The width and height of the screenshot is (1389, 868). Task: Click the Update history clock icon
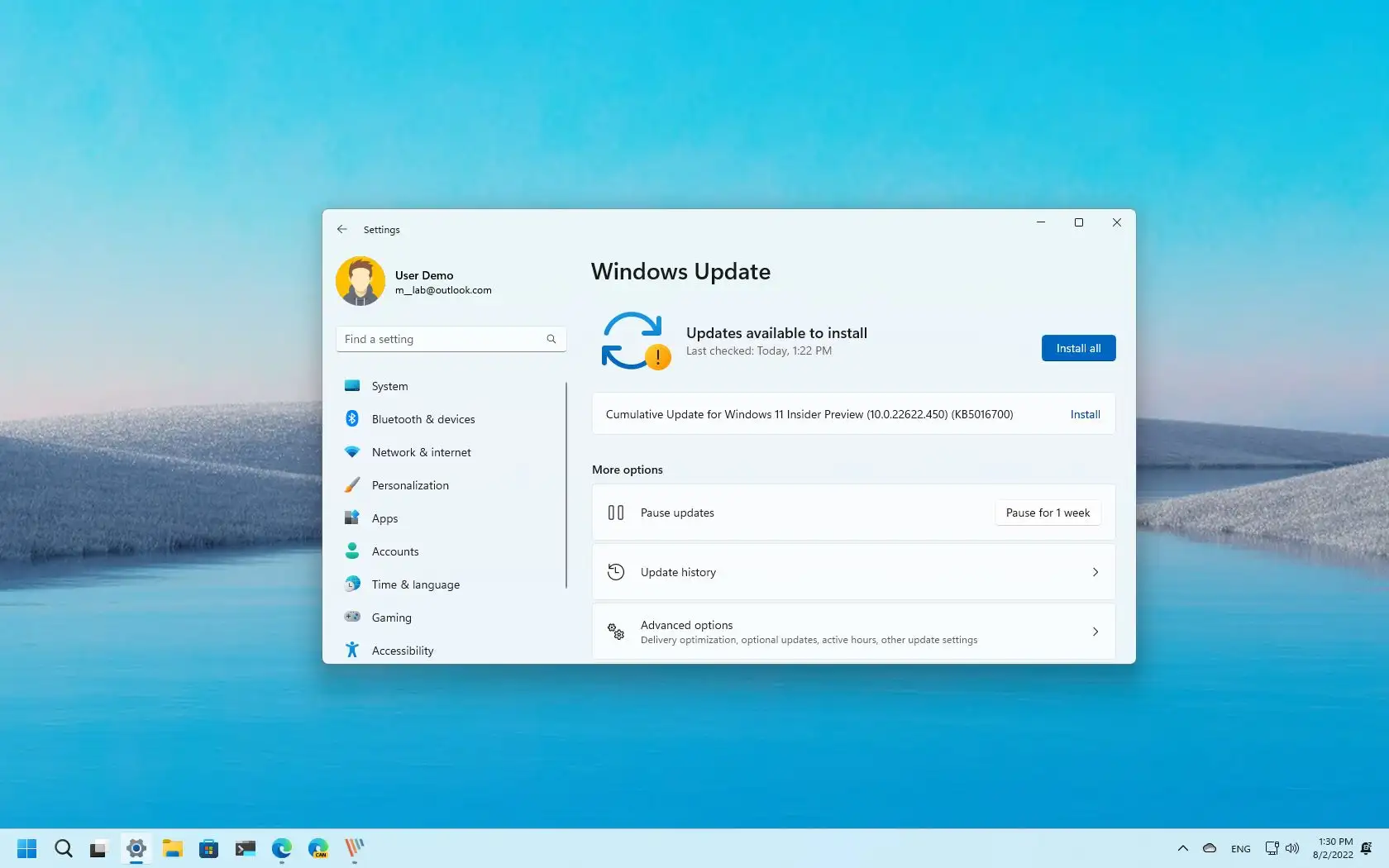[616, 572]
